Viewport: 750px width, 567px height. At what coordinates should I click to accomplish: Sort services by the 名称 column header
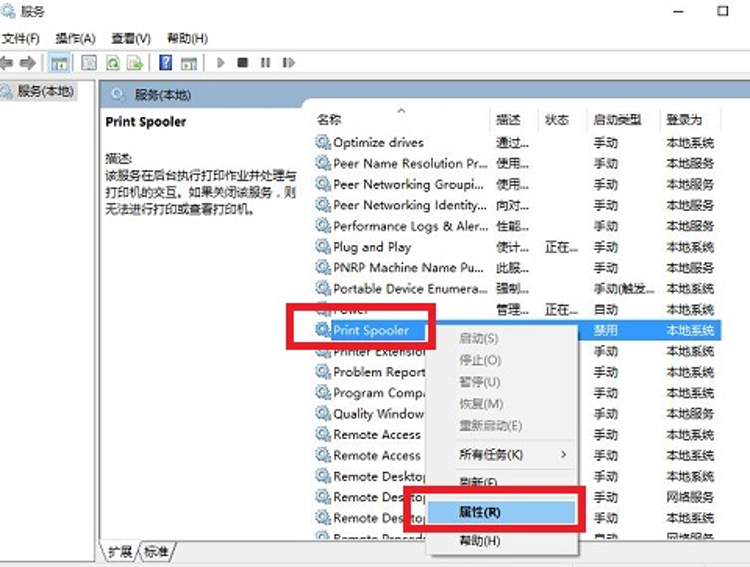click(330, 120)
